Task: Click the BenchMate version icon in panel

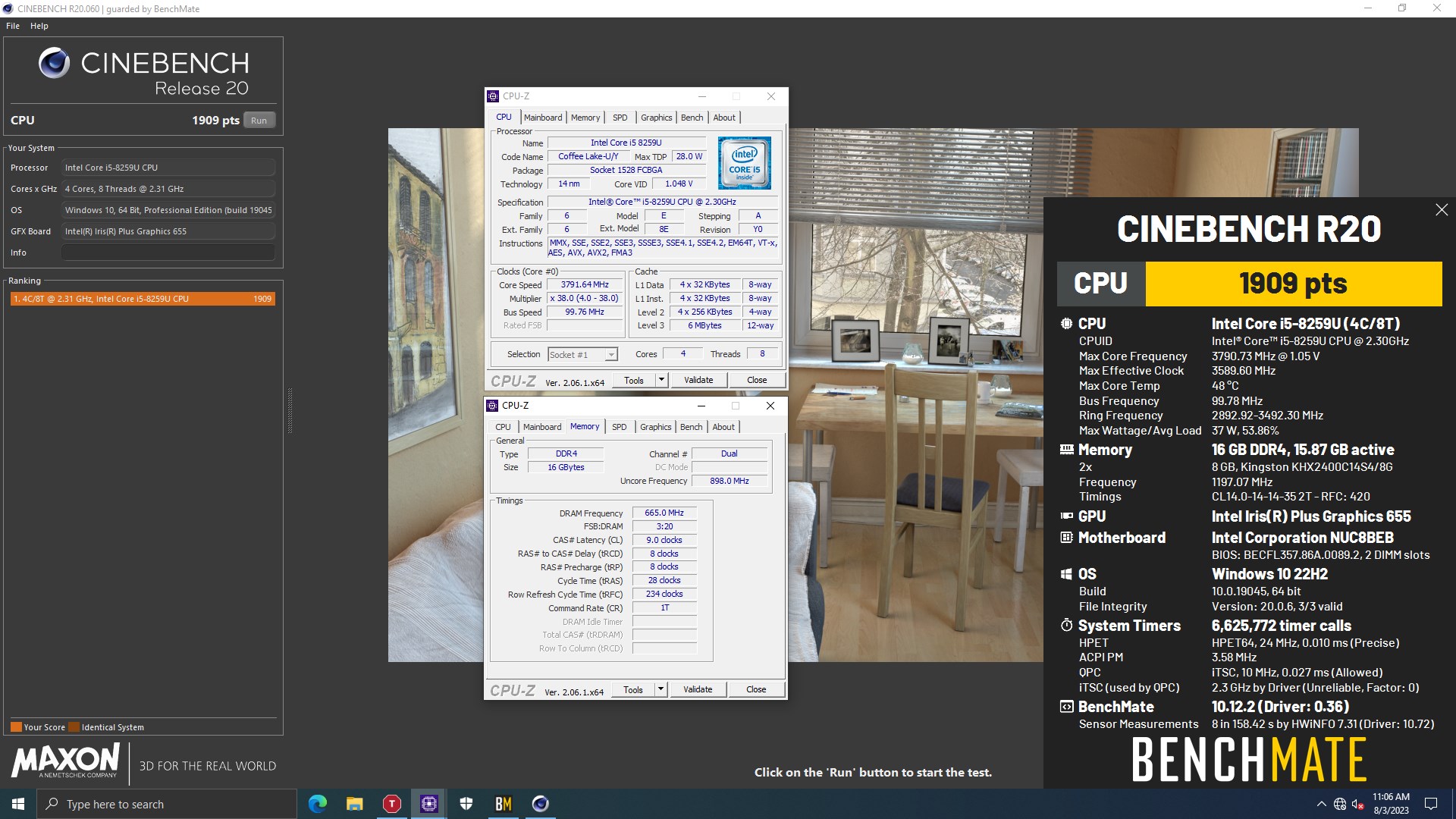Action: tap(1066, 707)
